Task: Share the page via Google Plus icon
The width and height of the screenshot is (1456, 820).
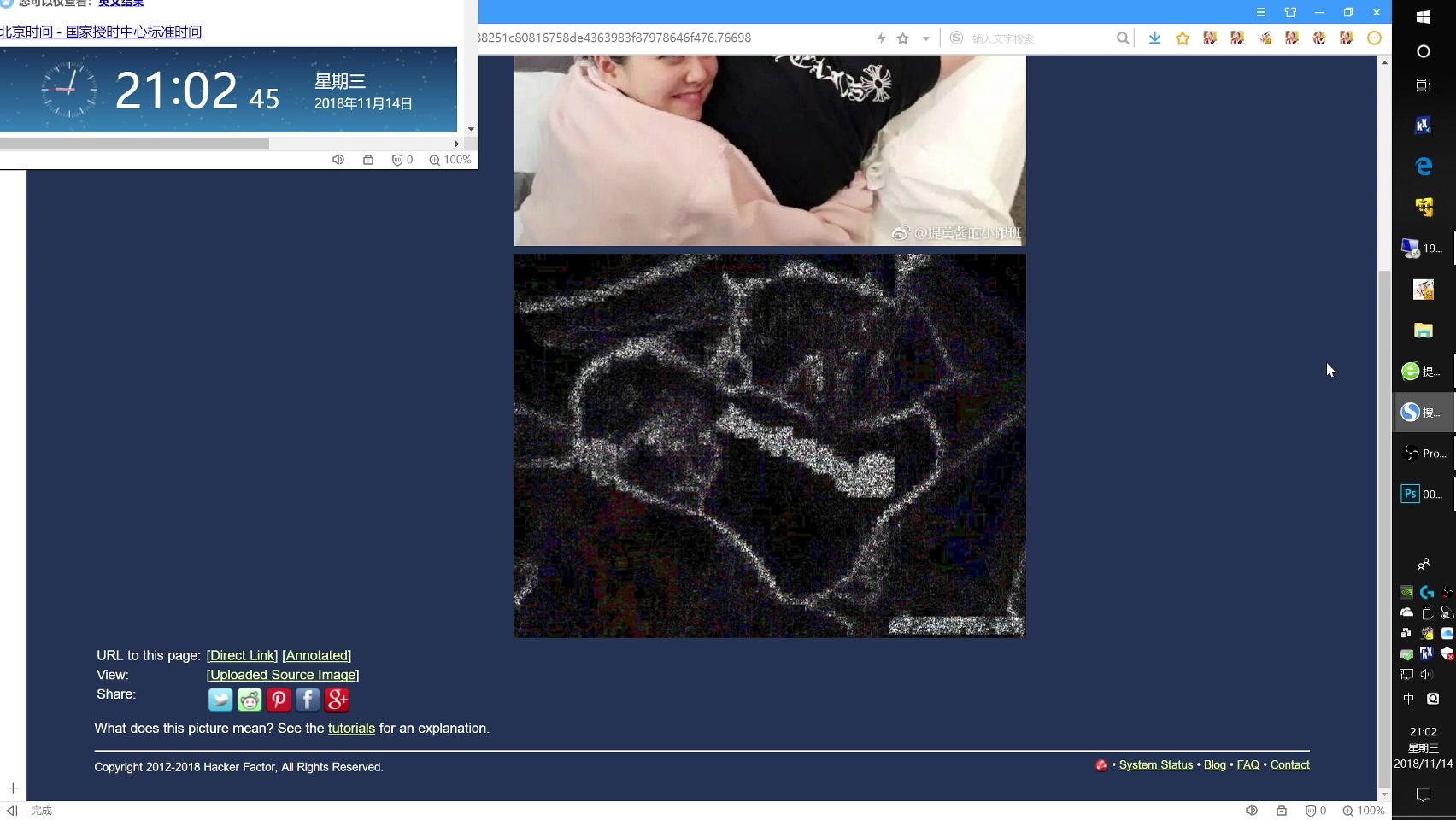Action: click(x=337, y=700)
